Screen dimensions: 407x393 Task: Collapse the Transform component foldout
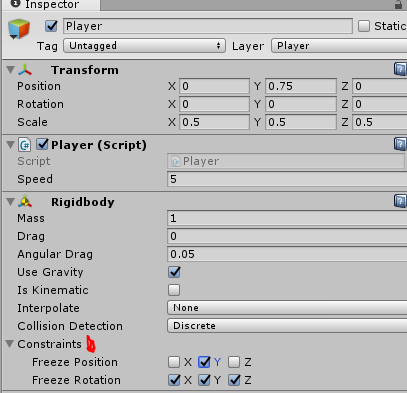pyautogui.click(x=11, y=70)
